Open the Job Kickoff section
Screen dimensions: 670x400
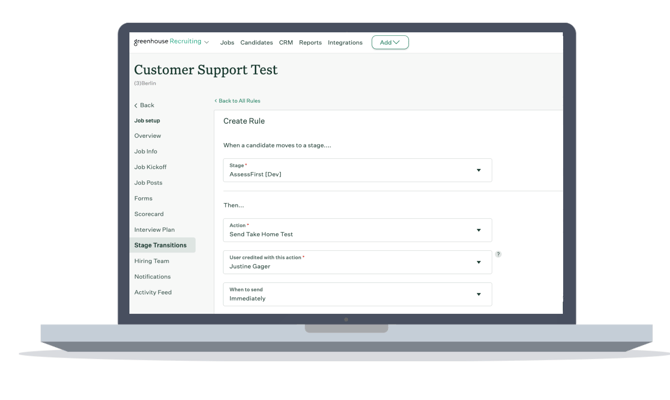pos(150,167)
